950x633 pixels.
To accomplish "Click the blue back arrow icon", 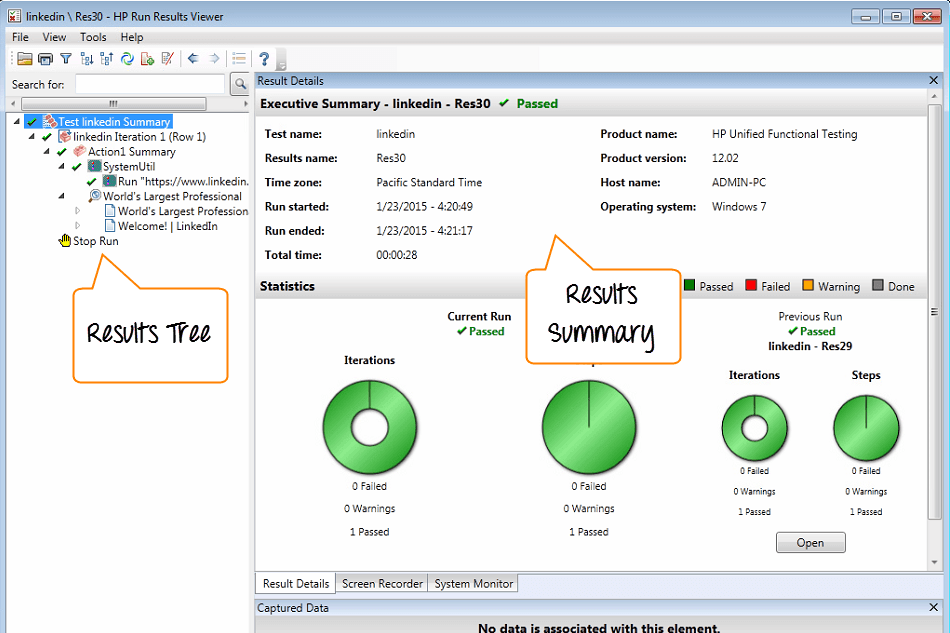I will coord(192,59).
